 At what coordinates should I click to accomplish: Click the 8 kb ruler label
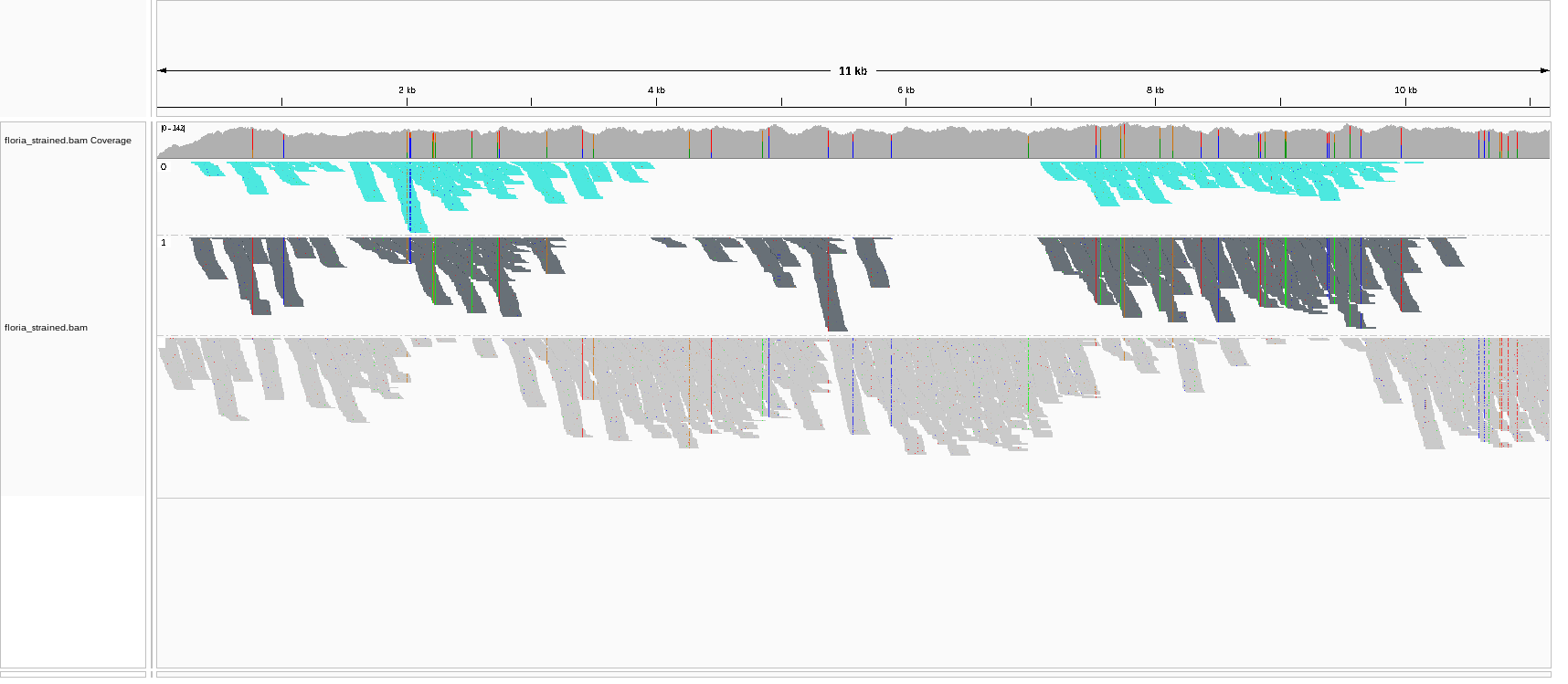[x=1155, y=90]
